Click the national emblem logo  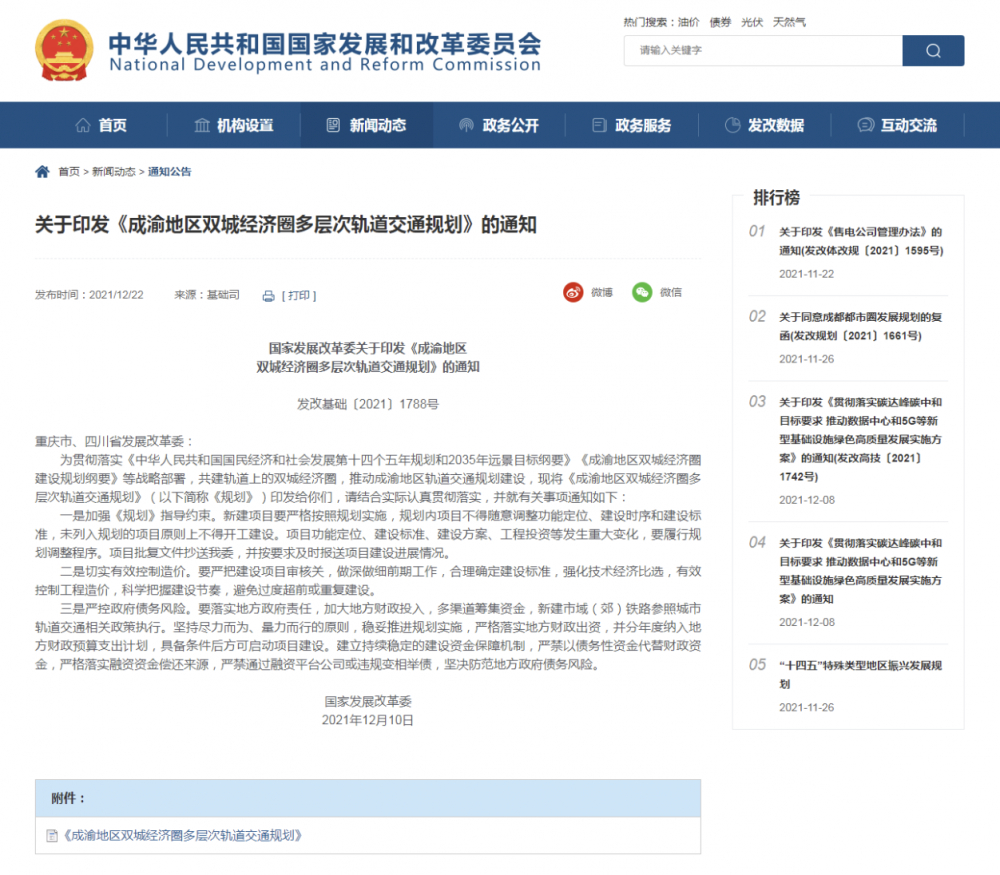click(64, 50)
